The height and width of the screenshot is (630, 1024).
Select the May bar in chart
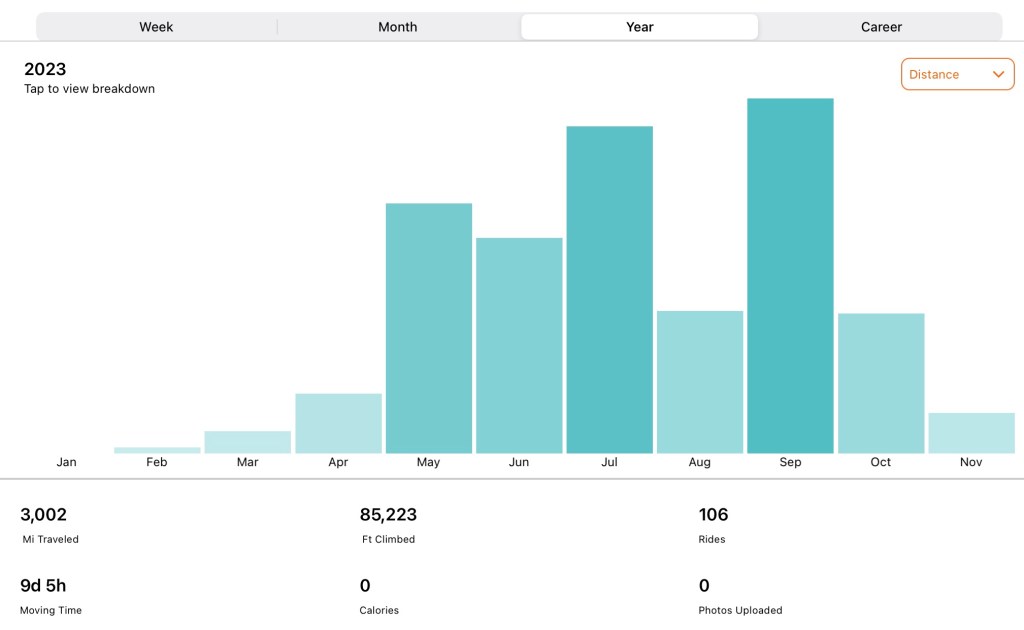pos(428,328)
